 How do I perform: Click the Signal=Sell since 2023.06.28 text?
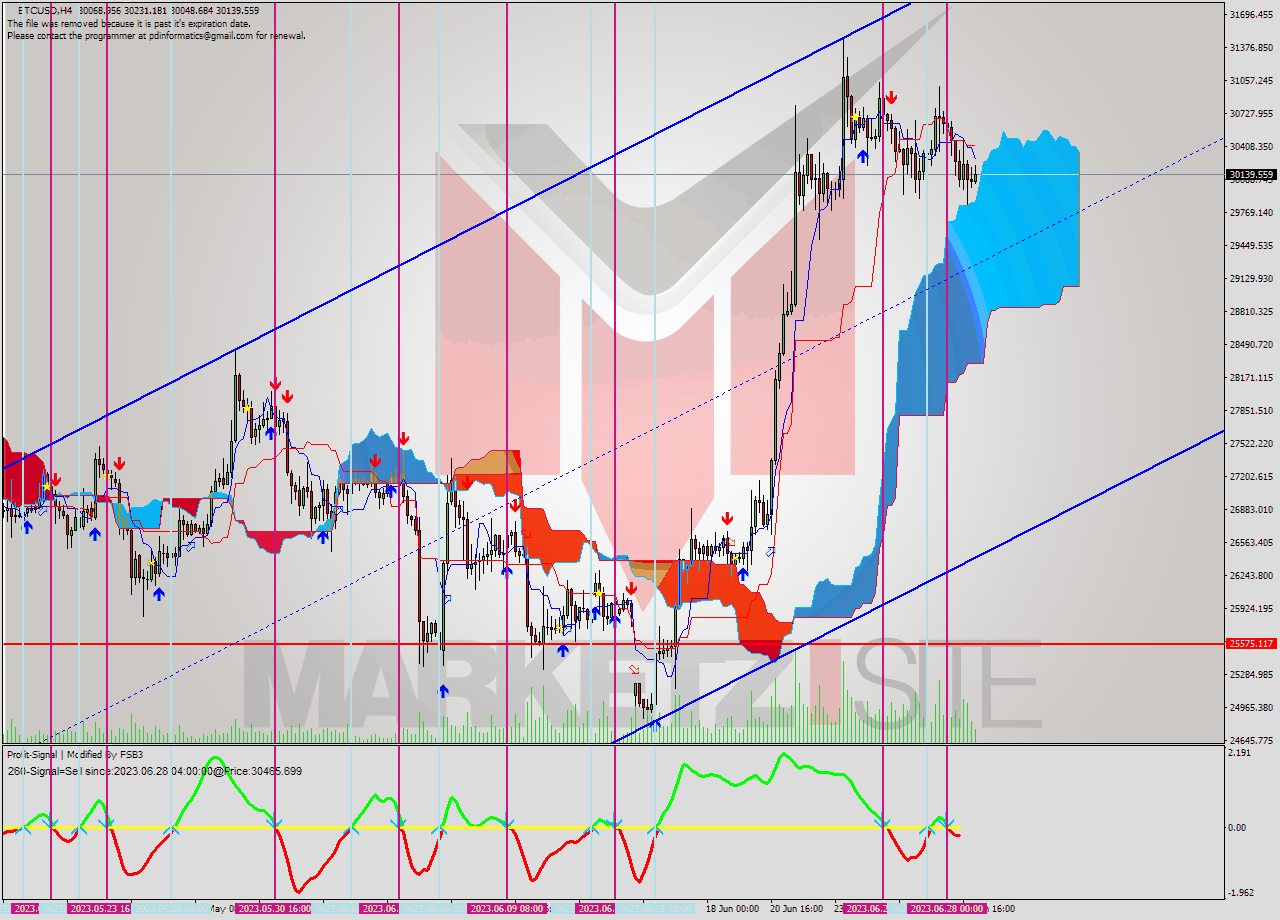pos(154,771)
